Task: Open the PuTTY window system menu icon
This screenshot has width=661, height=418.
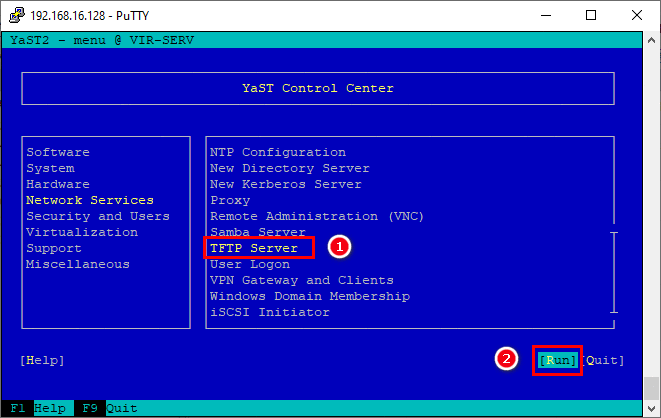Action: click(17, 15)
